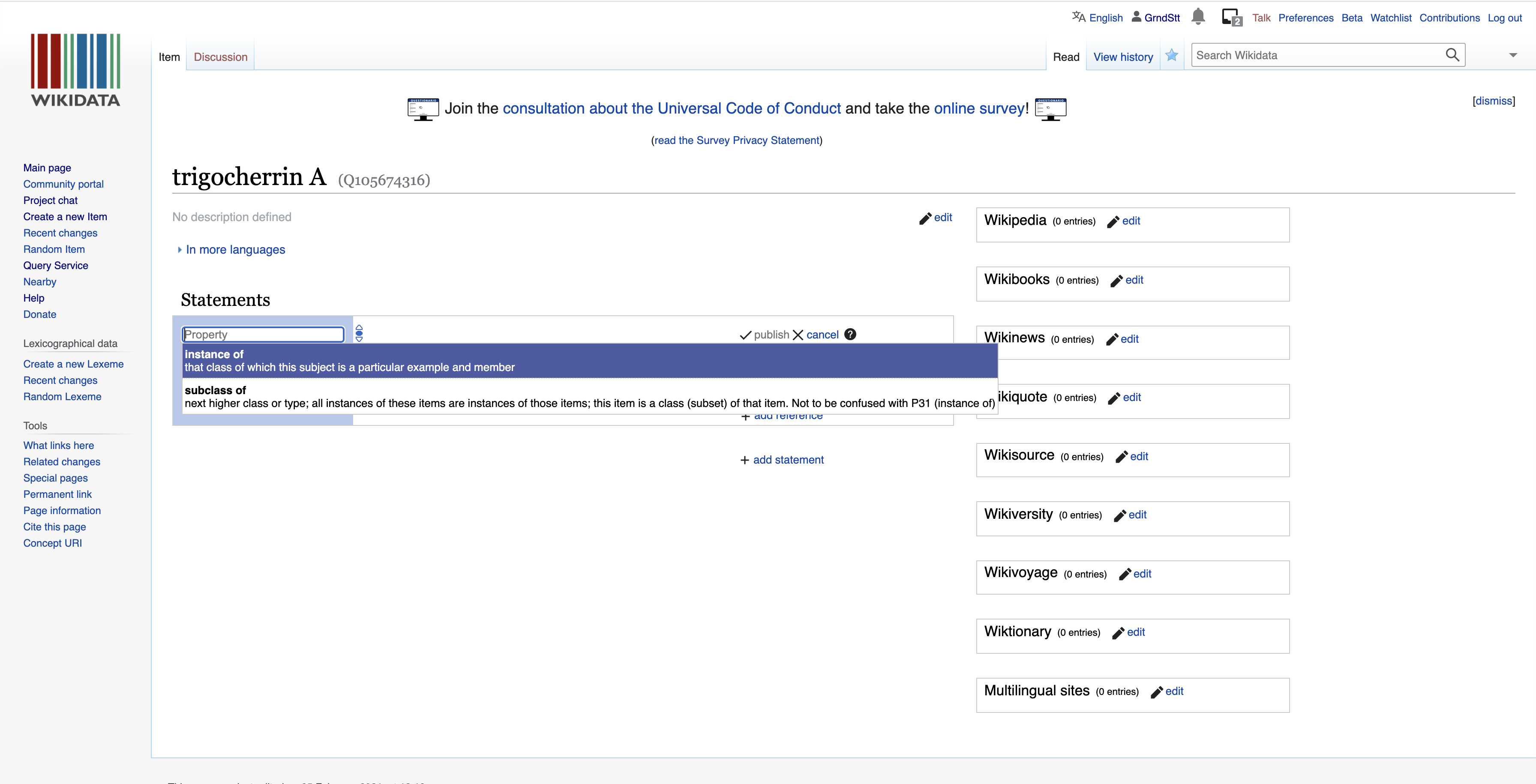Open the notifications bell icon

click(x=1198, y=17)
